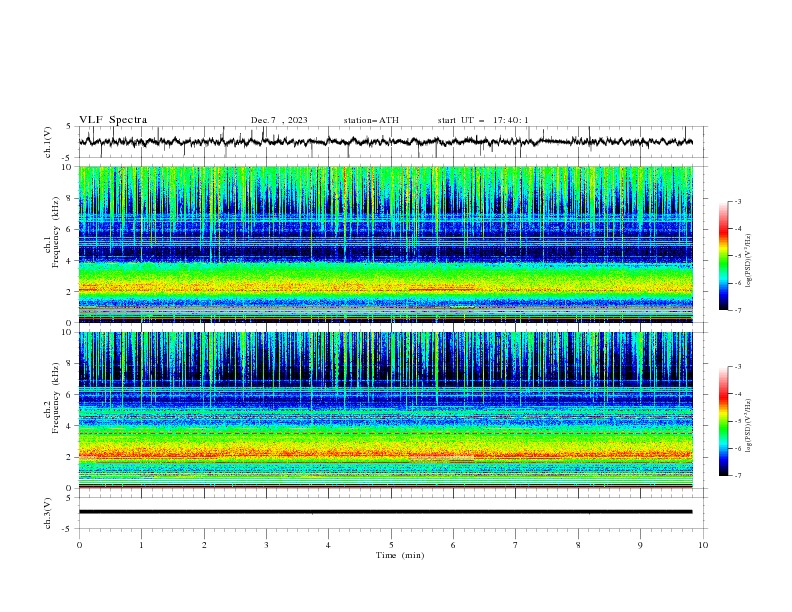Image resolution: width=792 pixels, height=612 pixels.
Task: Click time axis tick label "3"
Action: point(266,545)
